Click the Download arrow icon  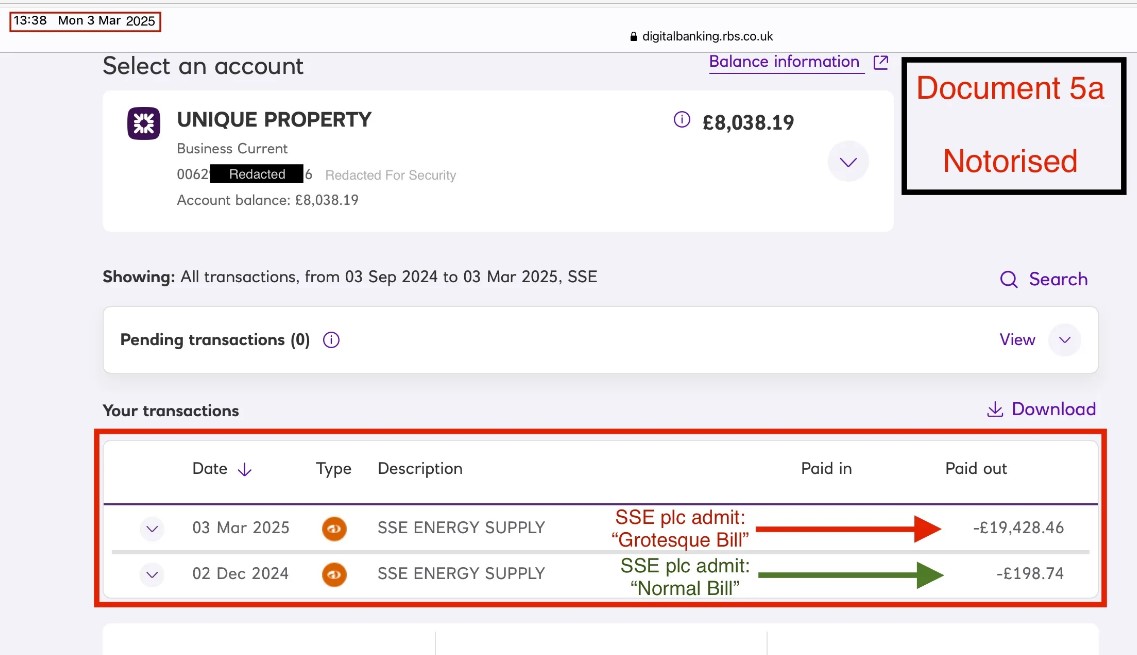[995, 409]
